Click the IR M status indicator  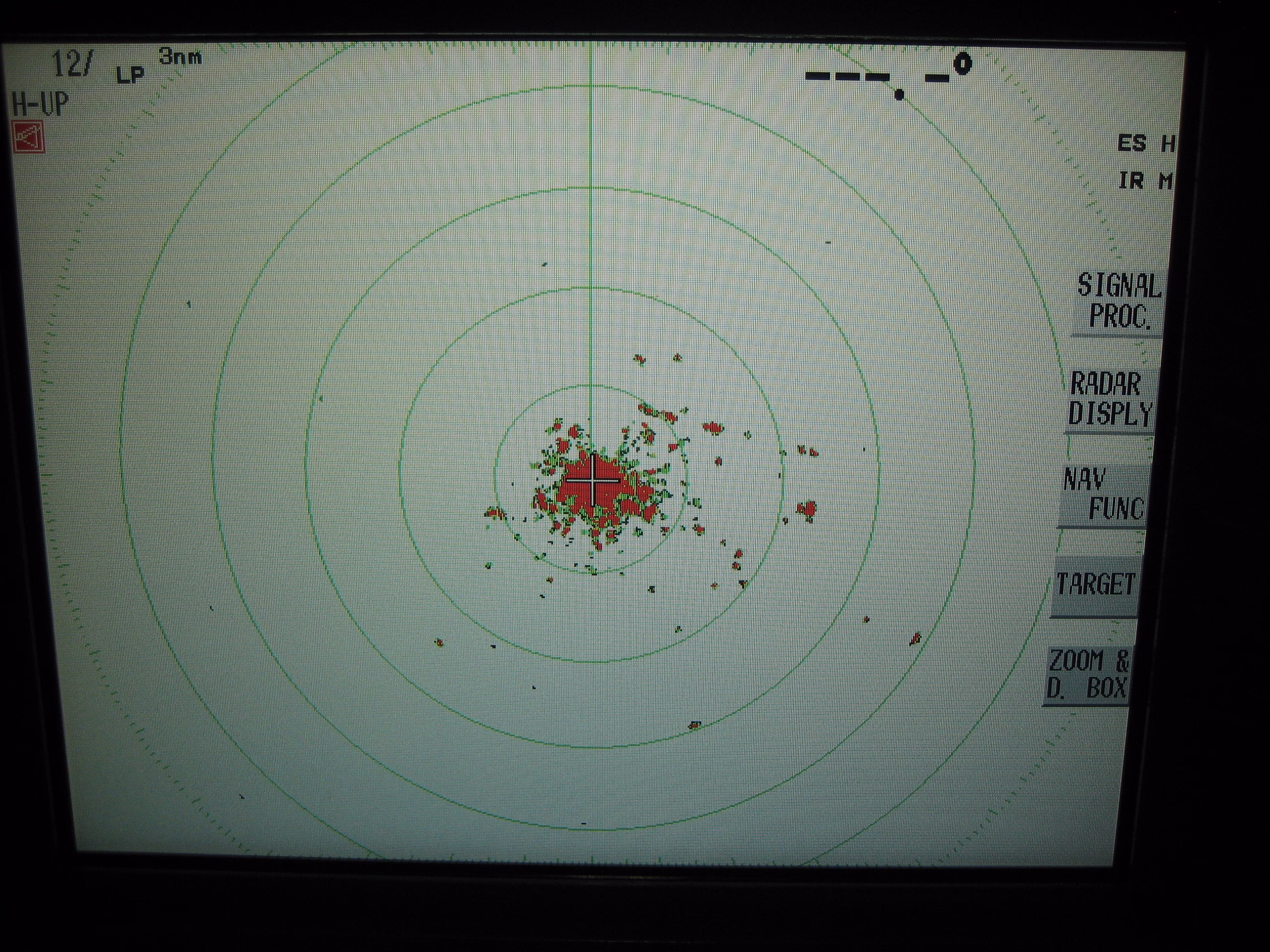coord(1145,181)
